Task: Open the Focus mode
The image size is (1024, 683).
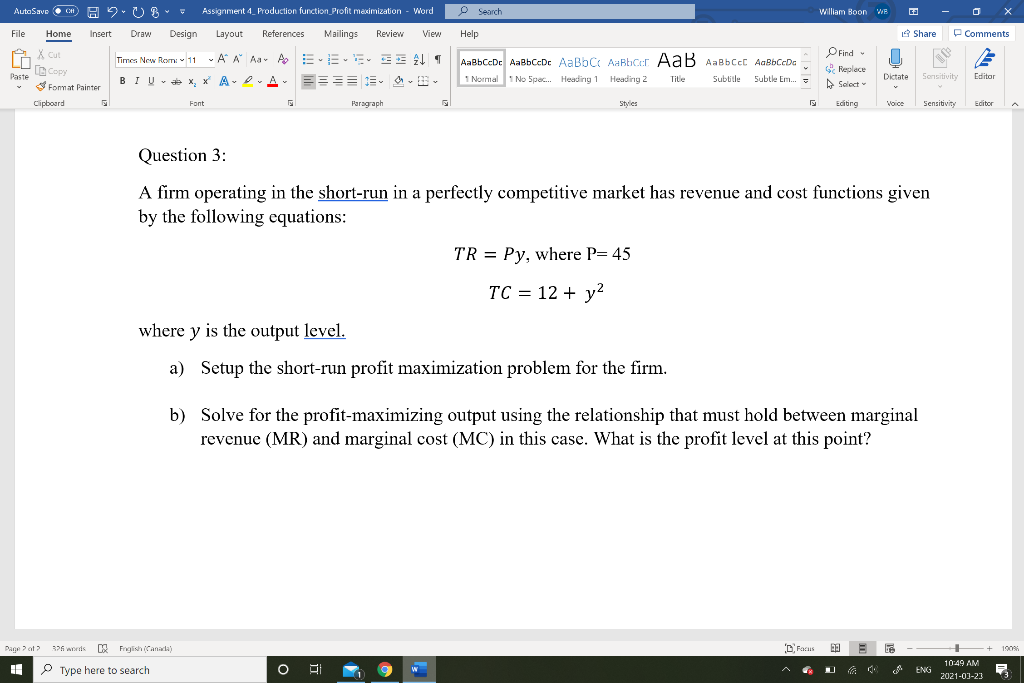Action: (800, 648)
